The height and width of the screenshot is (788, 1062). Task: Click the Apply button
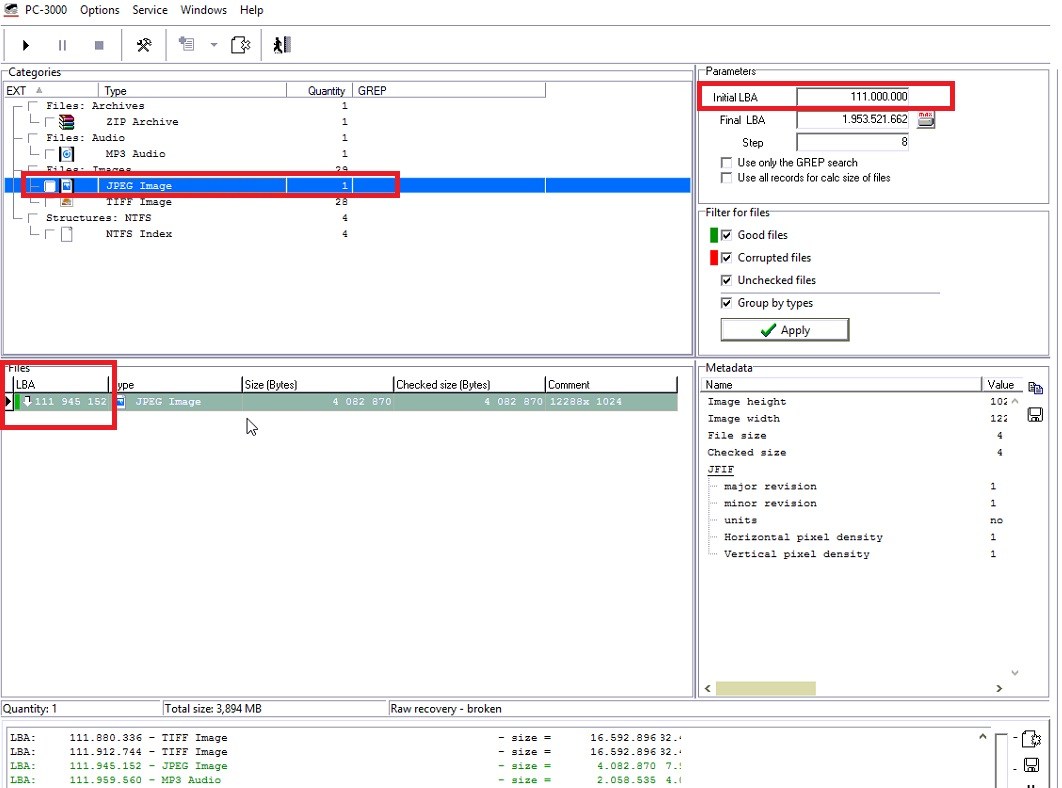tap(784, 330)
